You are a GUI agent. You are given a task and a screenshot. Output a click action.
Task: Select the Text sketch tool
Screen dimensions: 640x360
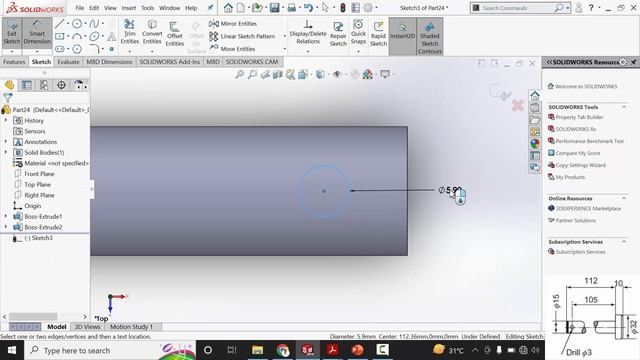[111, 37]
